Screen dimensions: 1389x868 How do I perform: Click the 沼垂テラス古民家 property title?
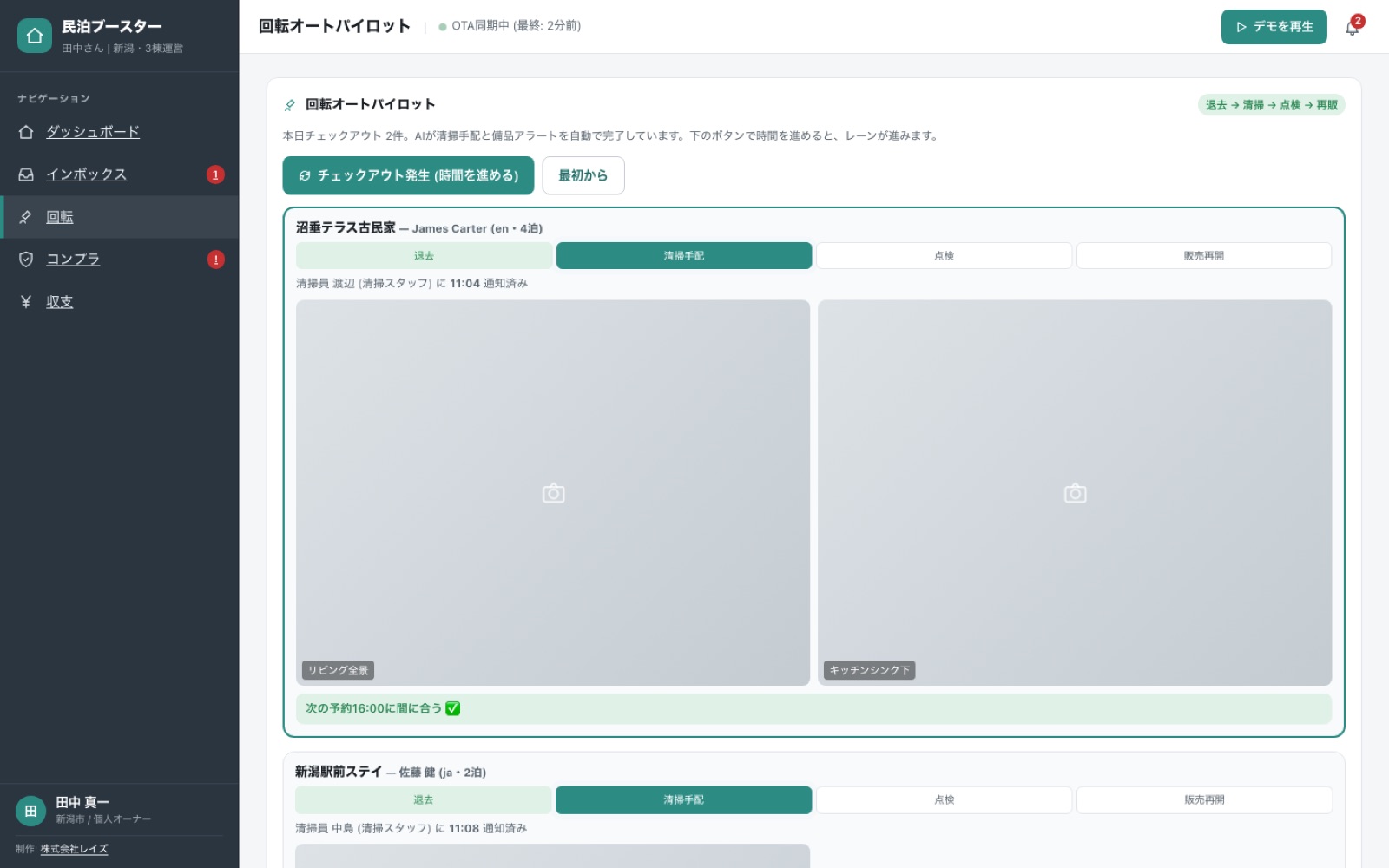coord(346,227)
